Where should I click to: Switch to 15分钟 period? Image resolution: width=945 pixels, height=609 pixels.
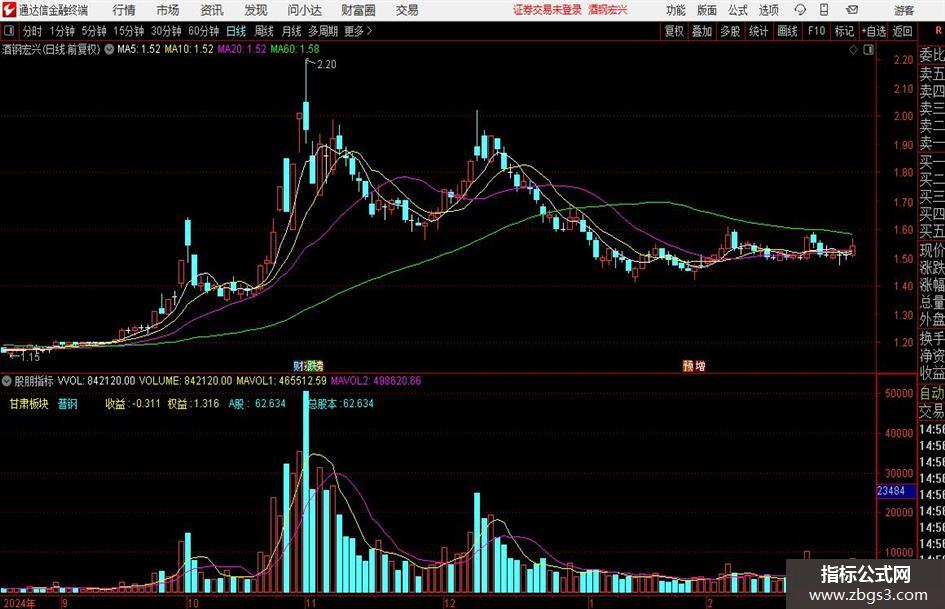point(129,31)
